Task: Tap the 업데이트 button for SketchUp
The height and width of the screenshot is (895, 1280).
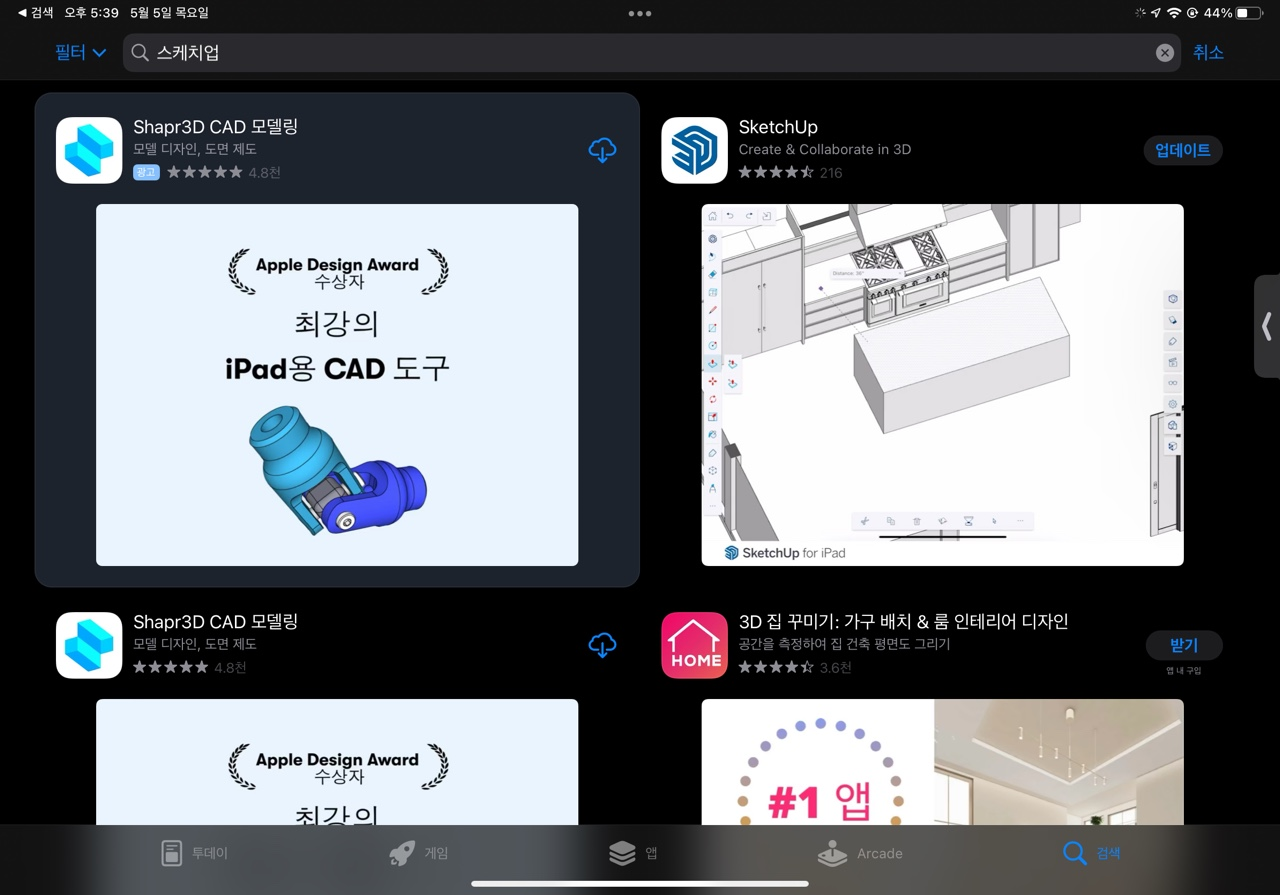Action: (1183, 150)
